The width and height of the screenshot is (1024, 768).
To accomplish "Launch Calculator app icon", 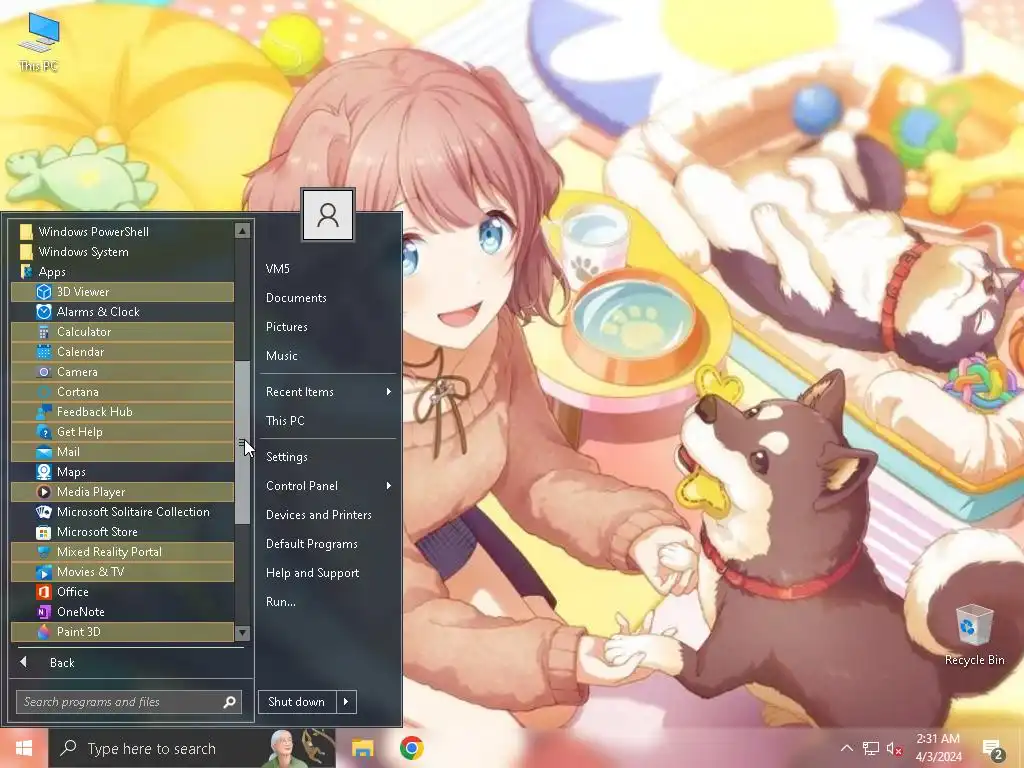I will pos(44,332).
